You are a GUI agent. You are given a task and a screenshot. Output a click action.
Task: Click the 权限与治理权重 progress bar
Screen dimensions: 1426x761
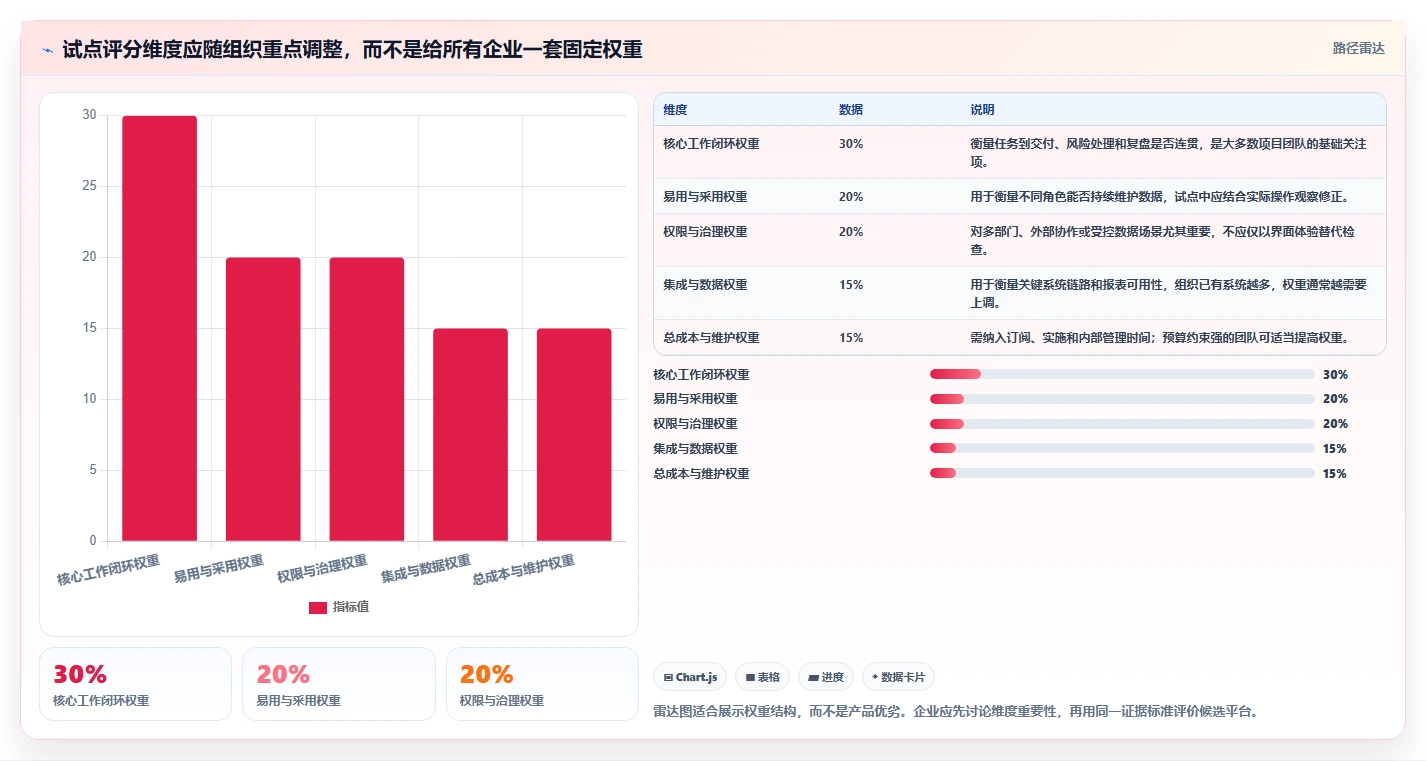tap(1122, 424)
